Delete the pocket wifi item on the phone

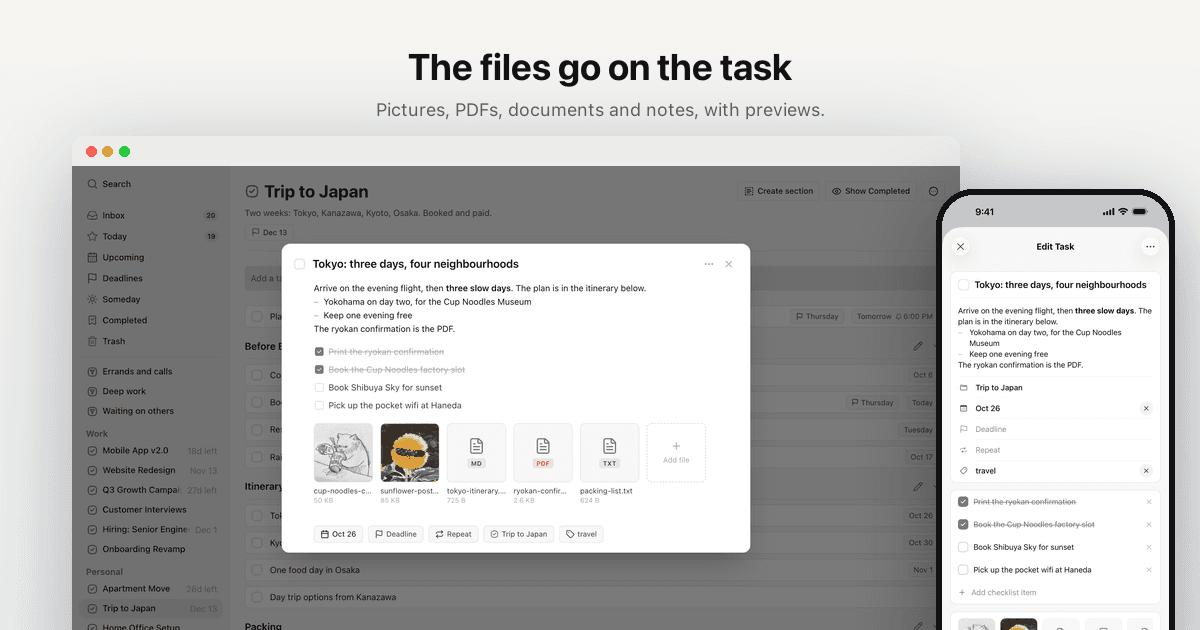(x=1149, y=570)
